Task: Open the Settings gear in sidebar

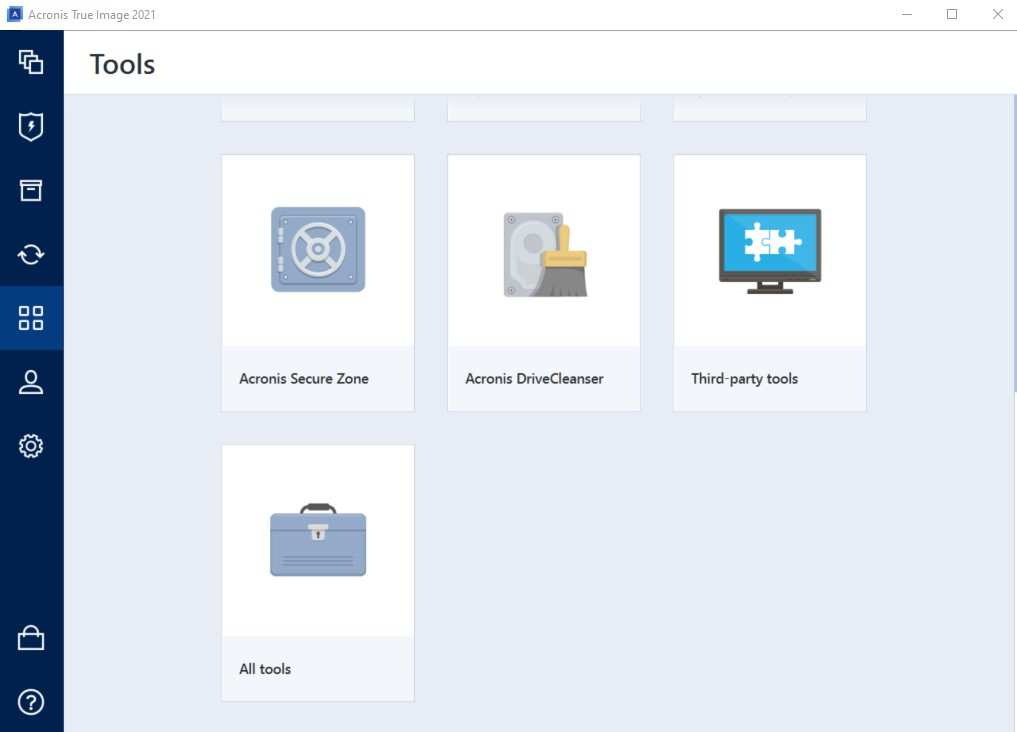Action: [x=31, y=446]
